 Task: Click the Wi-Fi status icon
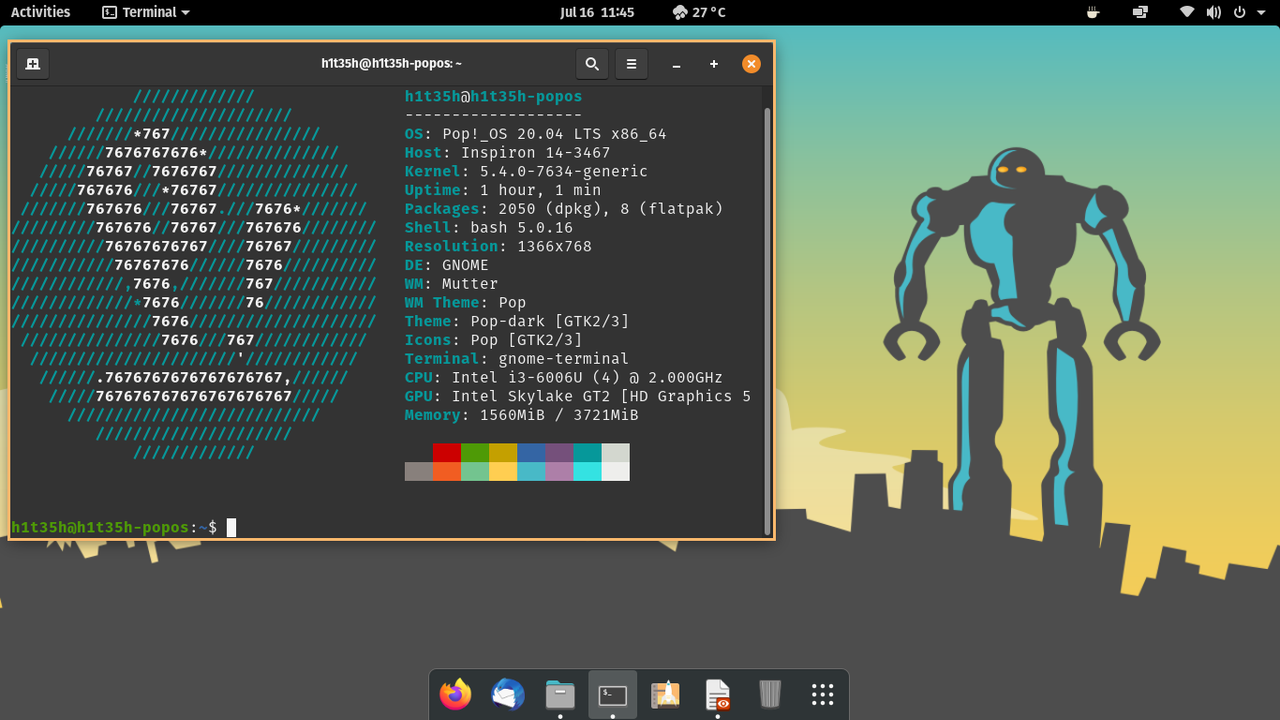pyautogui.click(x=1187, y=12)
